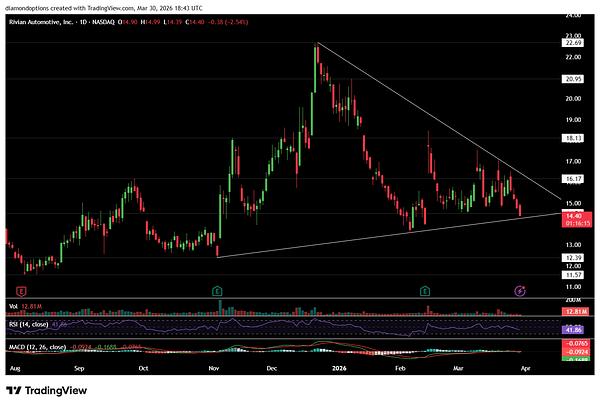Open the earnings E marker in February

[425, 291]
